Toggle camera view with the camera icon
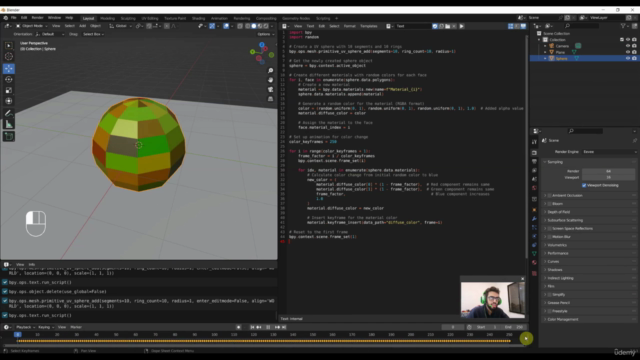Image resolution: width=640 pixels, height=360 pixels. (x=270, y=89)
